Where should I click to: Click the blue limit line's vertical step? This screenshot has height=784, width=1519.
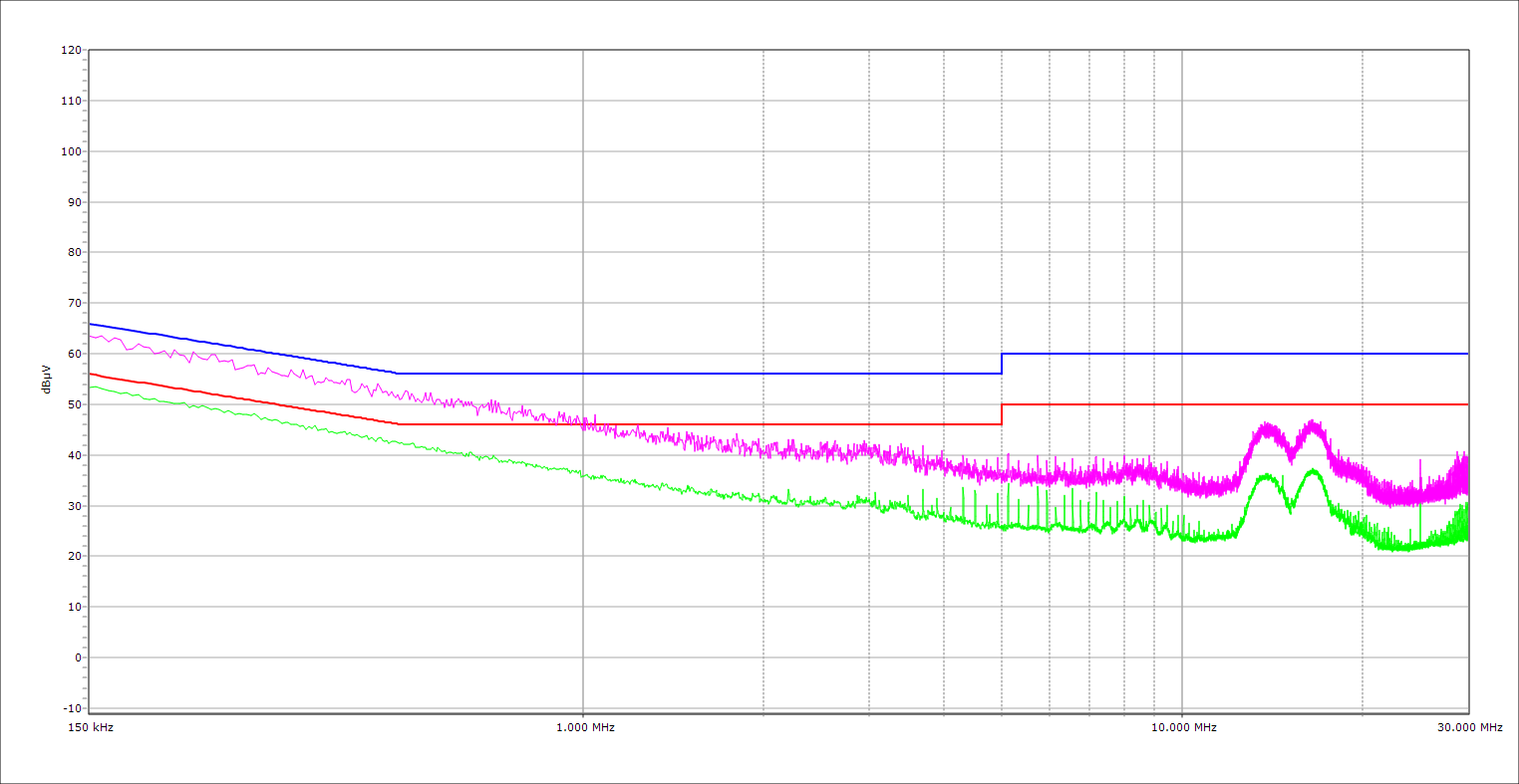pos(1002,364)
